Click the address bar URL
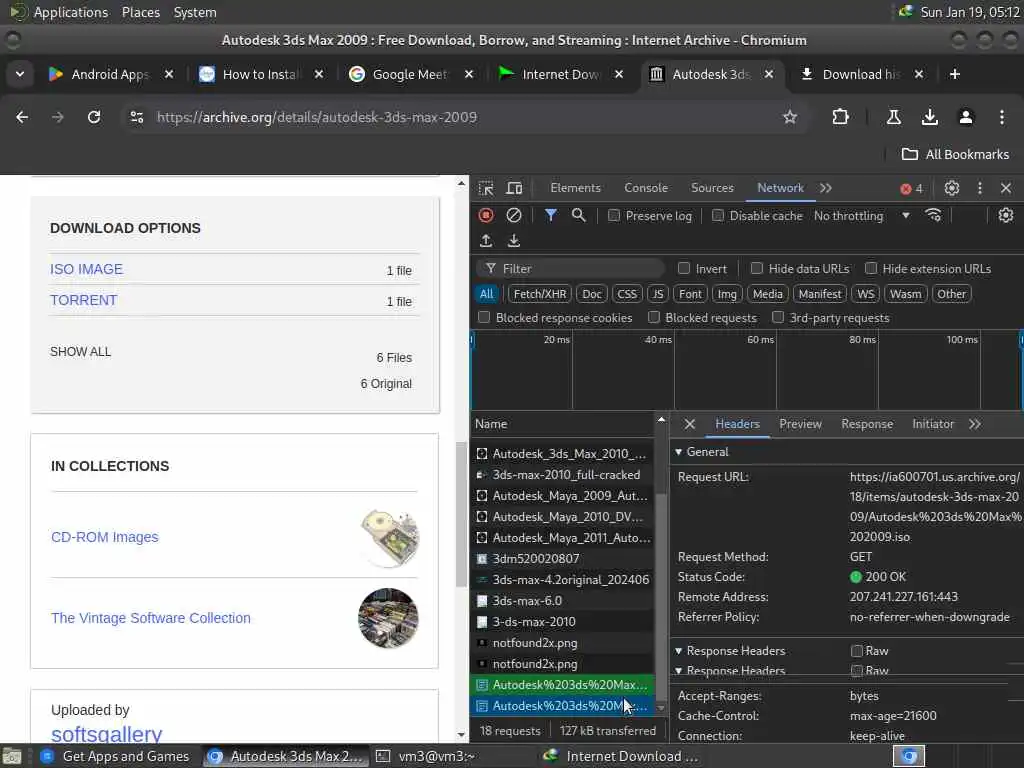The width and height of the screenshot is (1024, 768). 317,117
